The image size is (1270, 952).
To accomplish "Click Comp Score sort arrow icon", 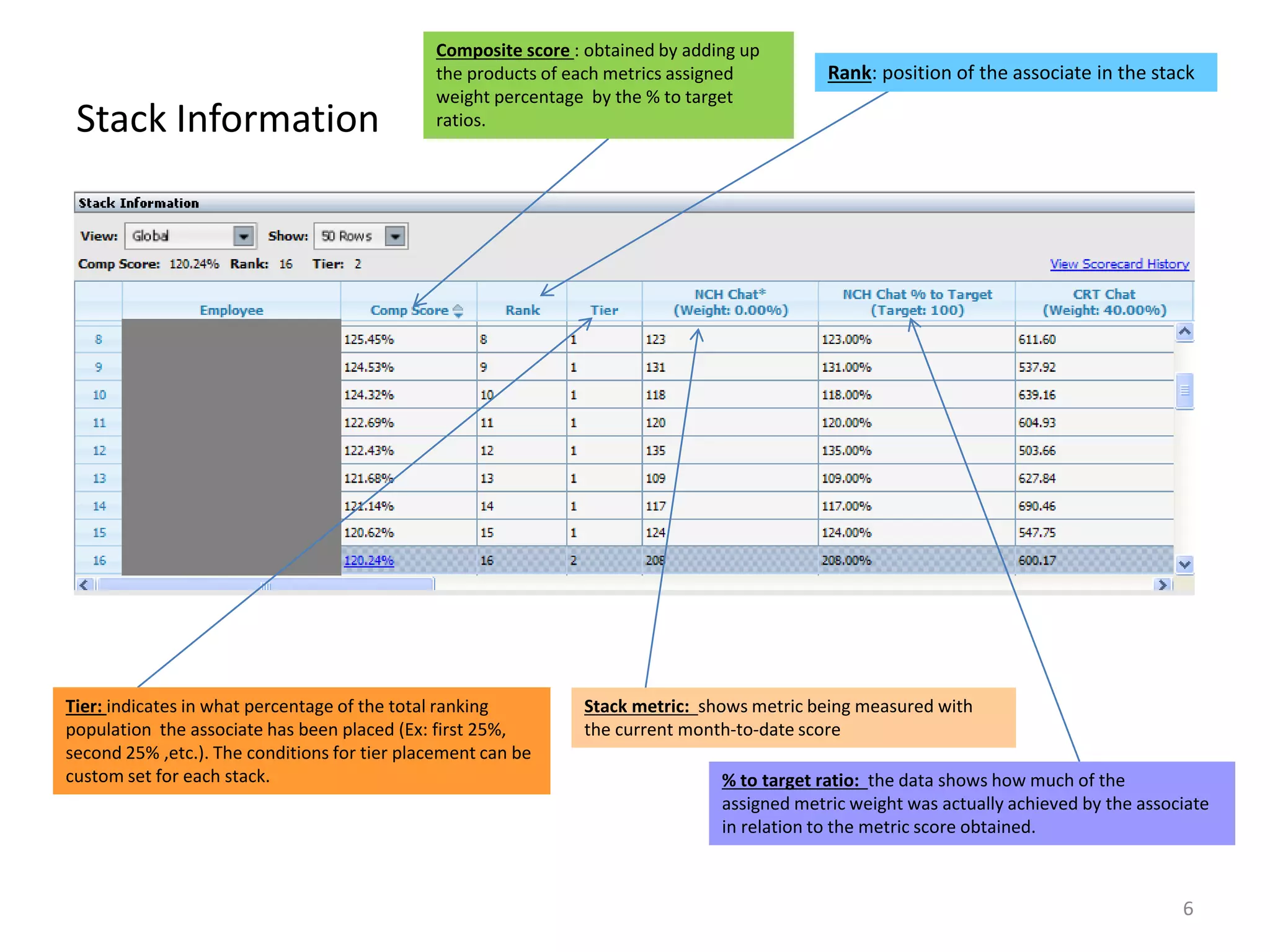I will pyautogui.click(x=458, y=311).
